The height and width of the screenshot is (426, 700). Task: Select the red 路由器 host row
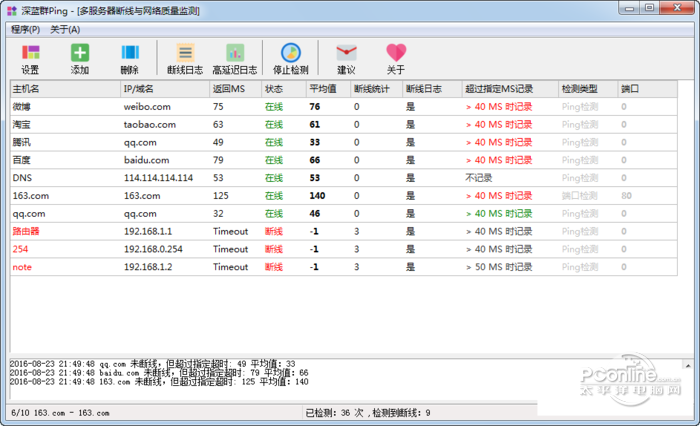point(344,231)
